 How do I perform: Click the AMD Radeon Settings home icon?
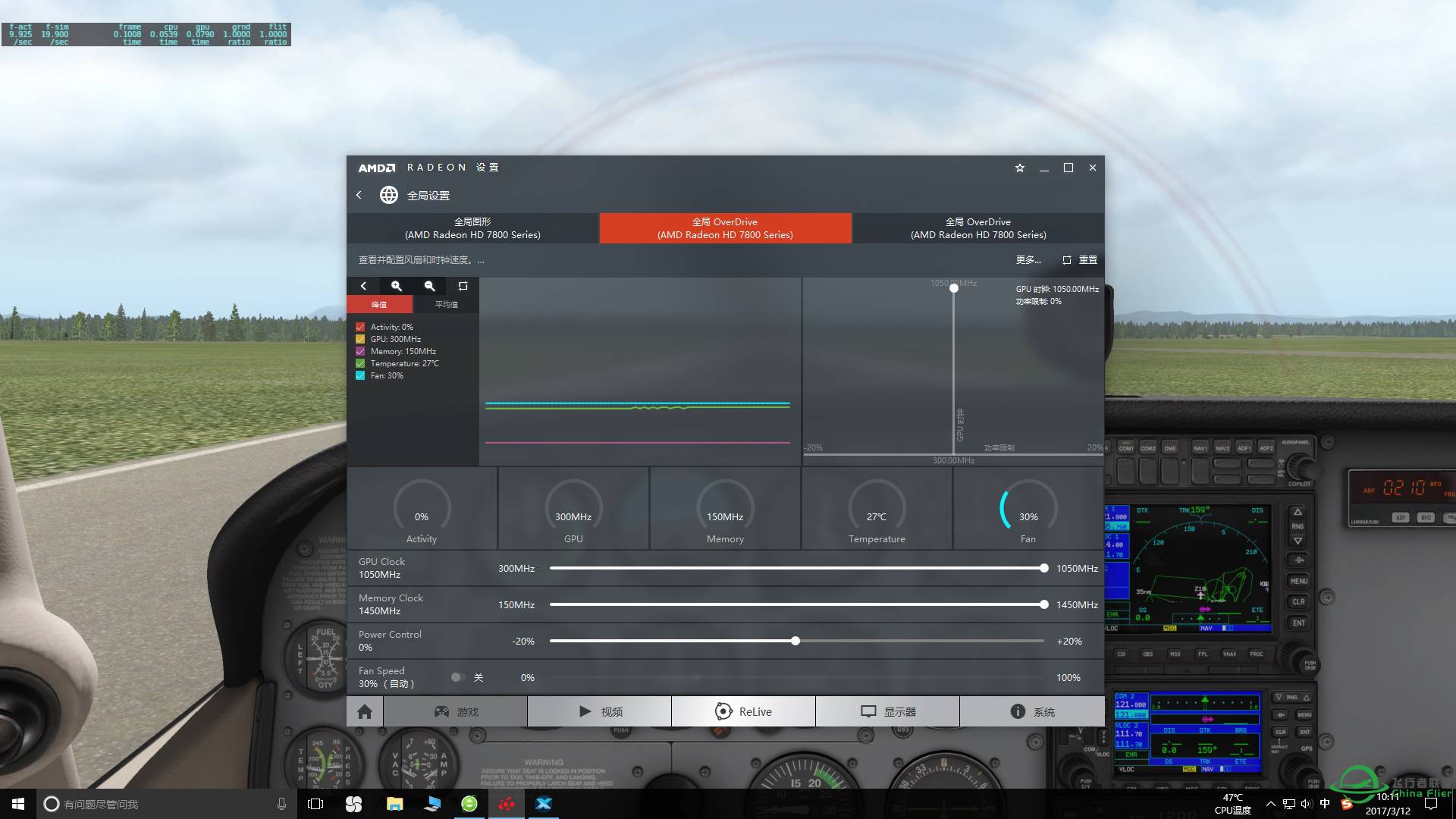[x=364, y=711]
